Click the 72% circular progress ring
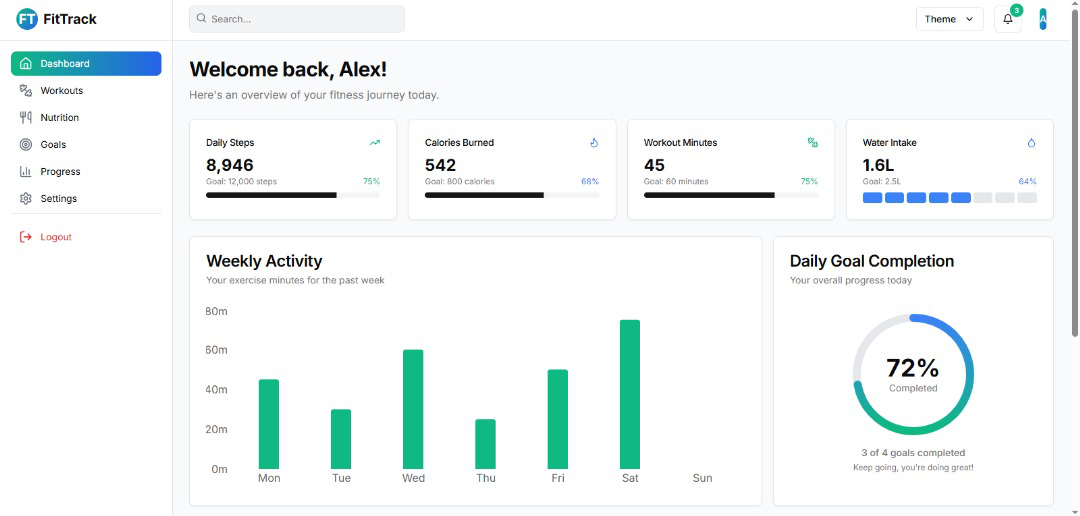The height and width of the screenshot is (516, 1080). [913, 375]
